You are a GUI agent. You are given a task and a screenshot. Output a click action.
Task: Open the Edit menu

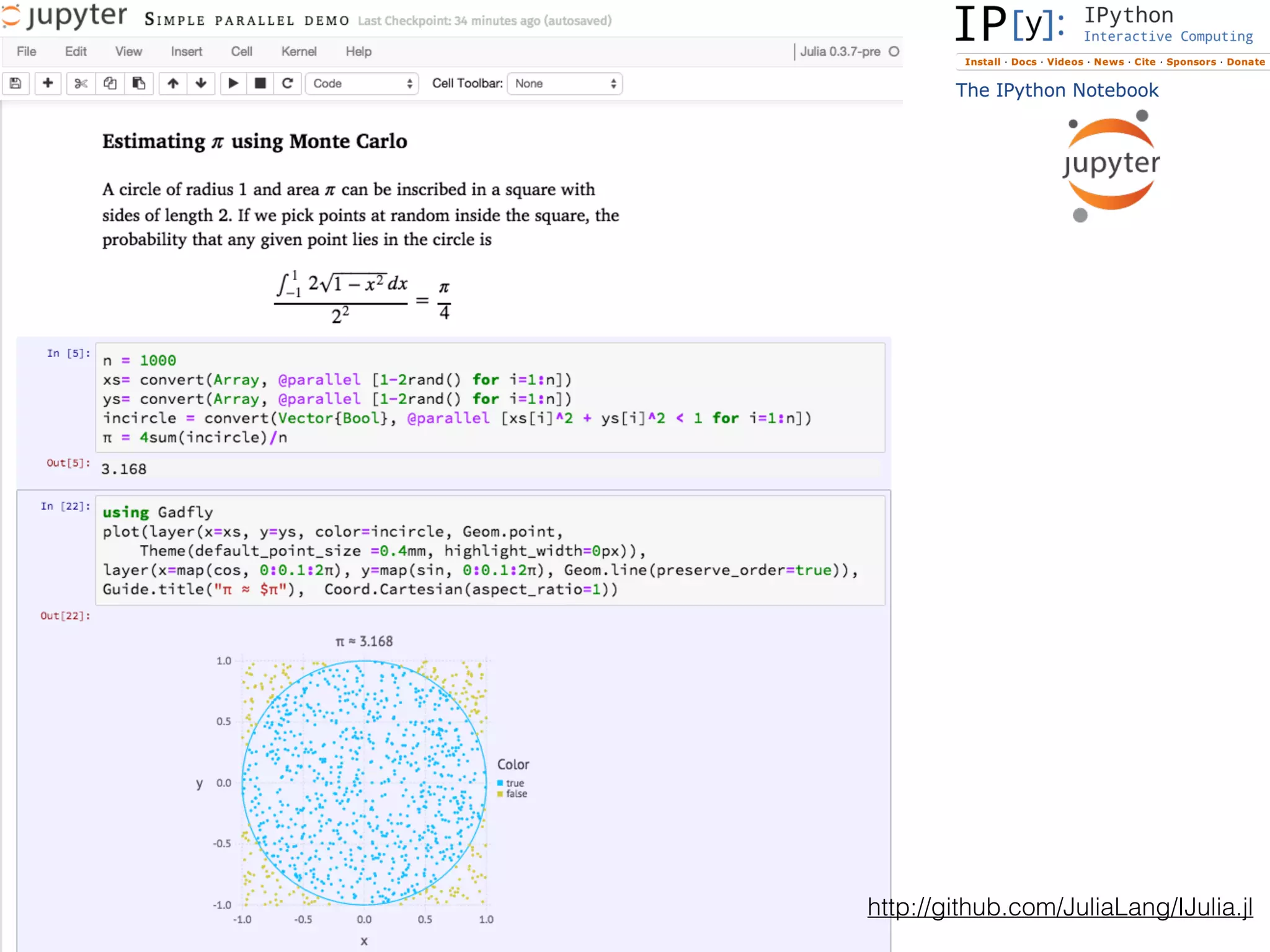pyautogui.click(x=76, y=51)
